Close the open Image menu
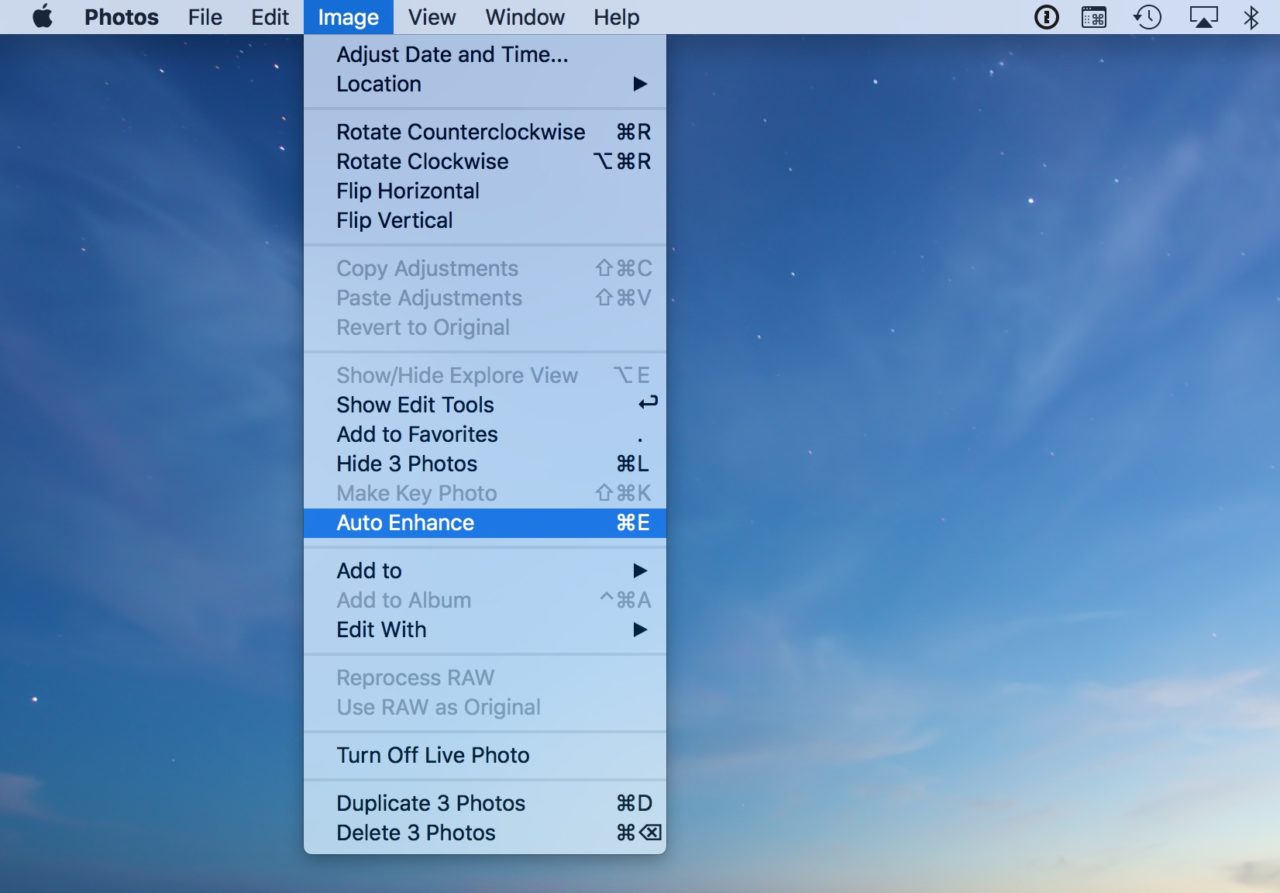Screen dimensions: 1280x893 pyautogui.click(x=348, y=17)
